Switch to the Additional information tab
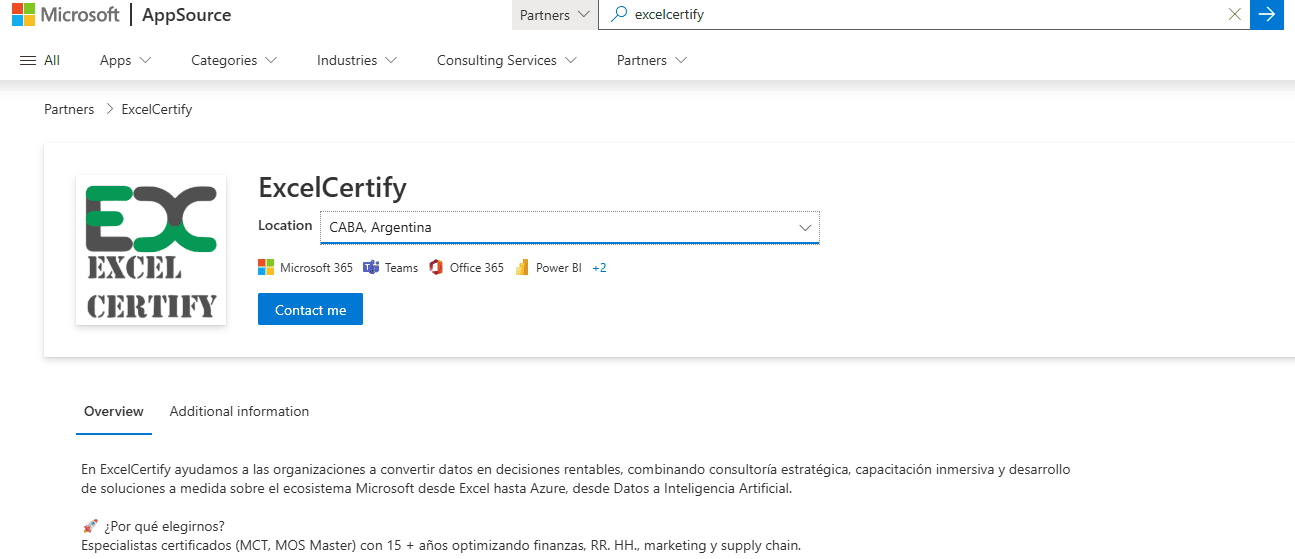This screenshot has width=1295, height=559. coord(239,411)
